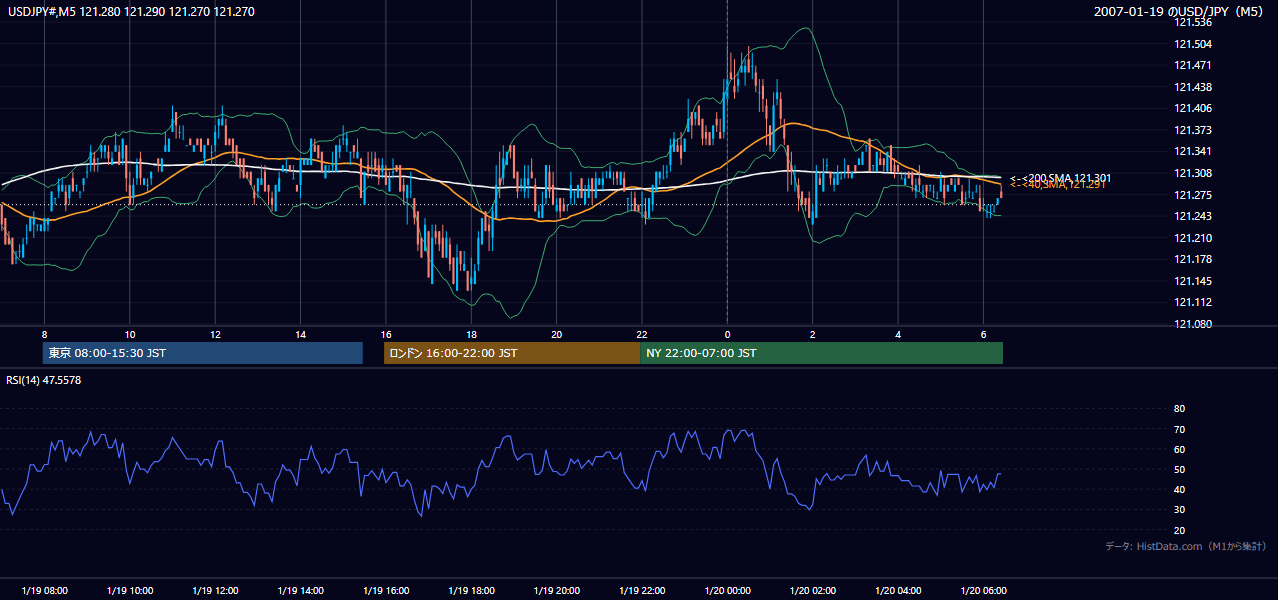Click the RSI(14) 47.5578 indicator label

click(45, 380)
